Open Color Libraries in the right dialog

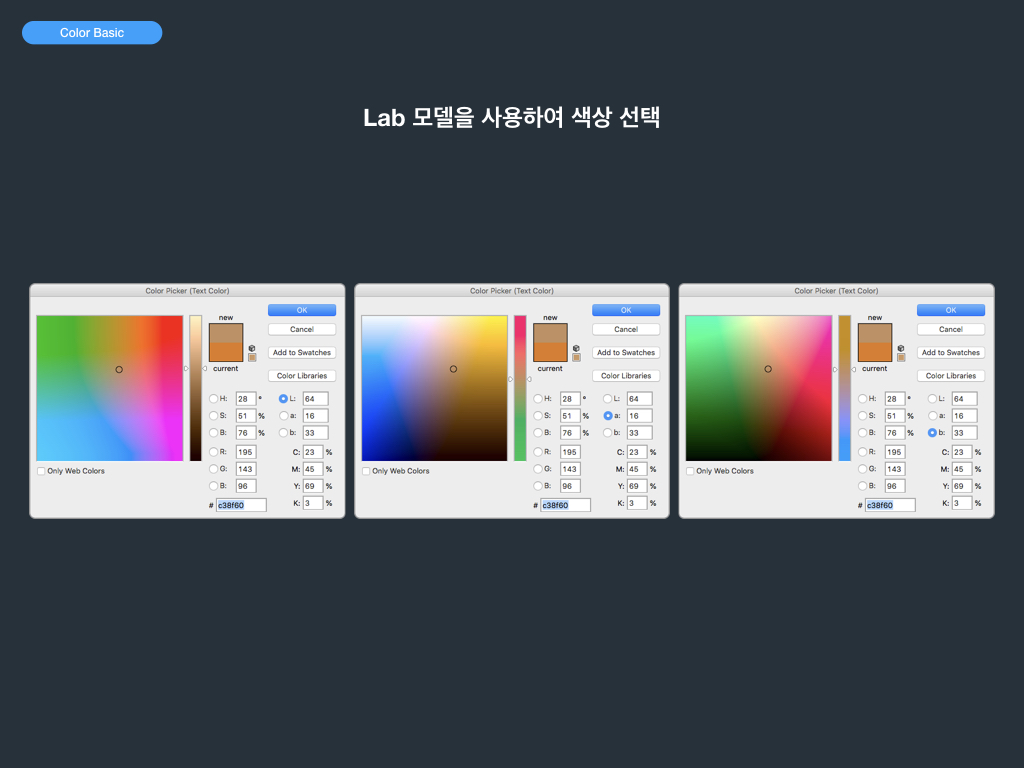click(950, 376)
